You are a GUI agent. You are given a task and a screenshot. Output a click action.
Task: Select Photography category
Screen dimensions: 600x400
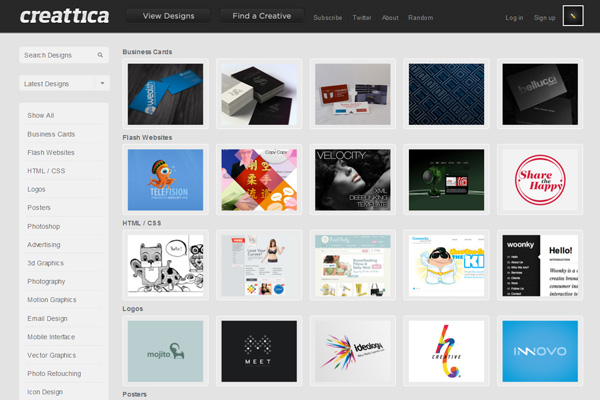click(46, 281)
